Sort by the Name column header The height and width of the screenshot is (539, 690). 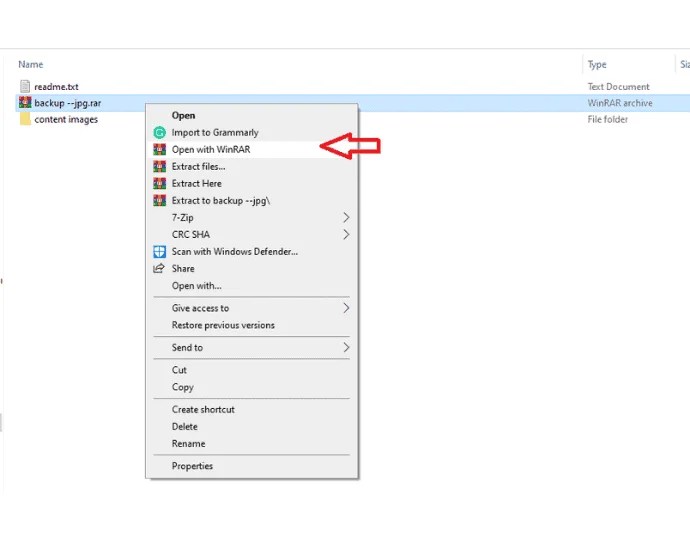coord(30,64)
